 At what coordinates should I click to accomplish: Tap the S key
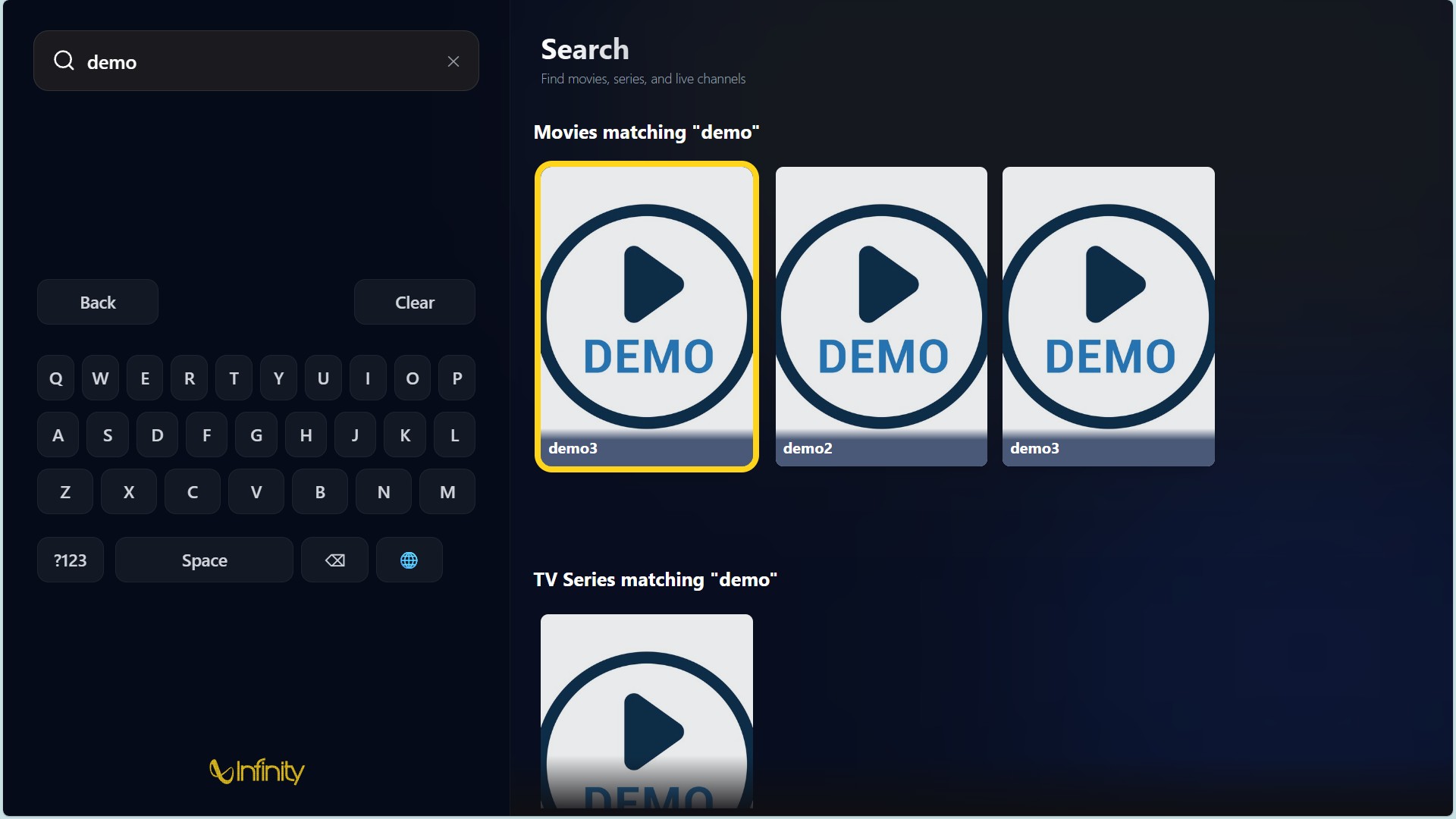[108, 435]
